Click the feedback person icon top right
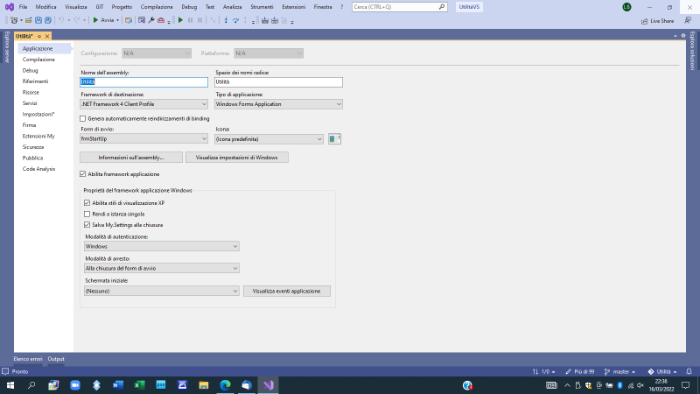700x394 pixels. [688, 21]
